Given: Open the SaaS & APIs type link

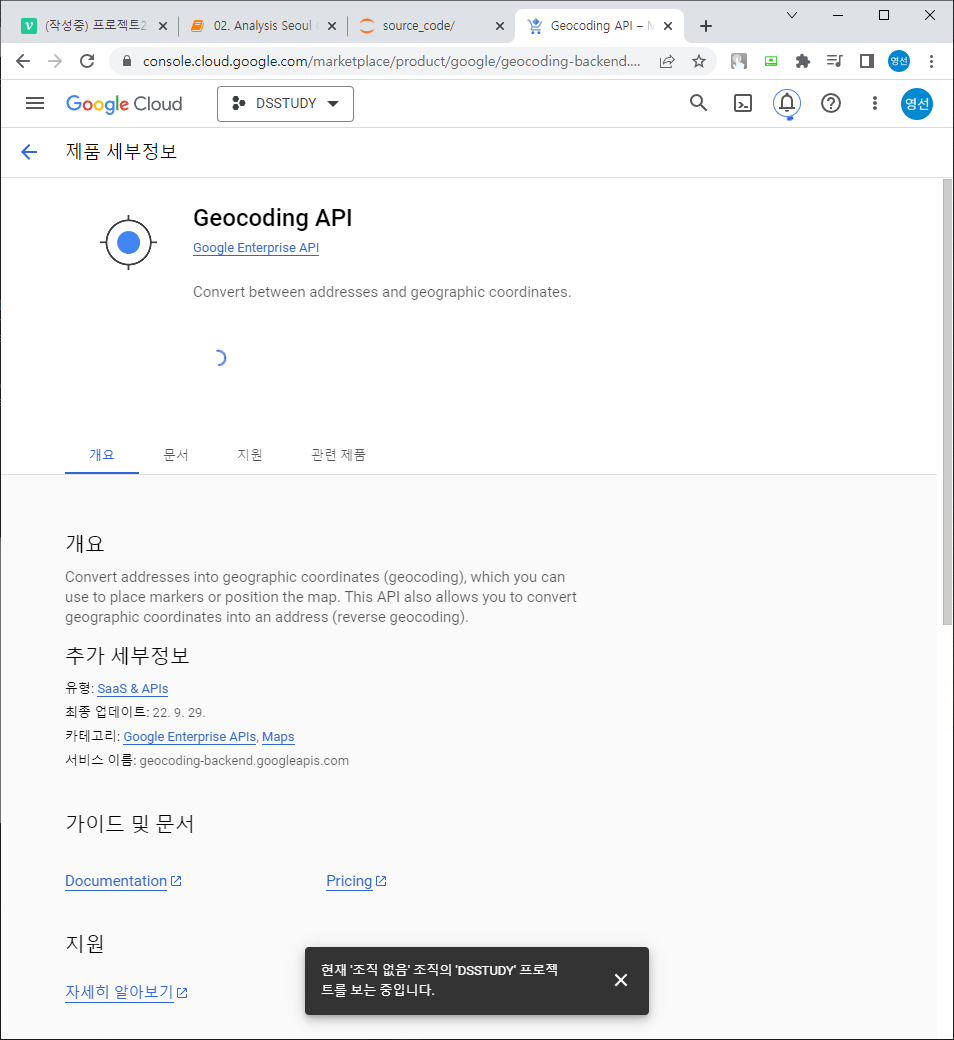Looking at the screenshot, I should (133, 688).
